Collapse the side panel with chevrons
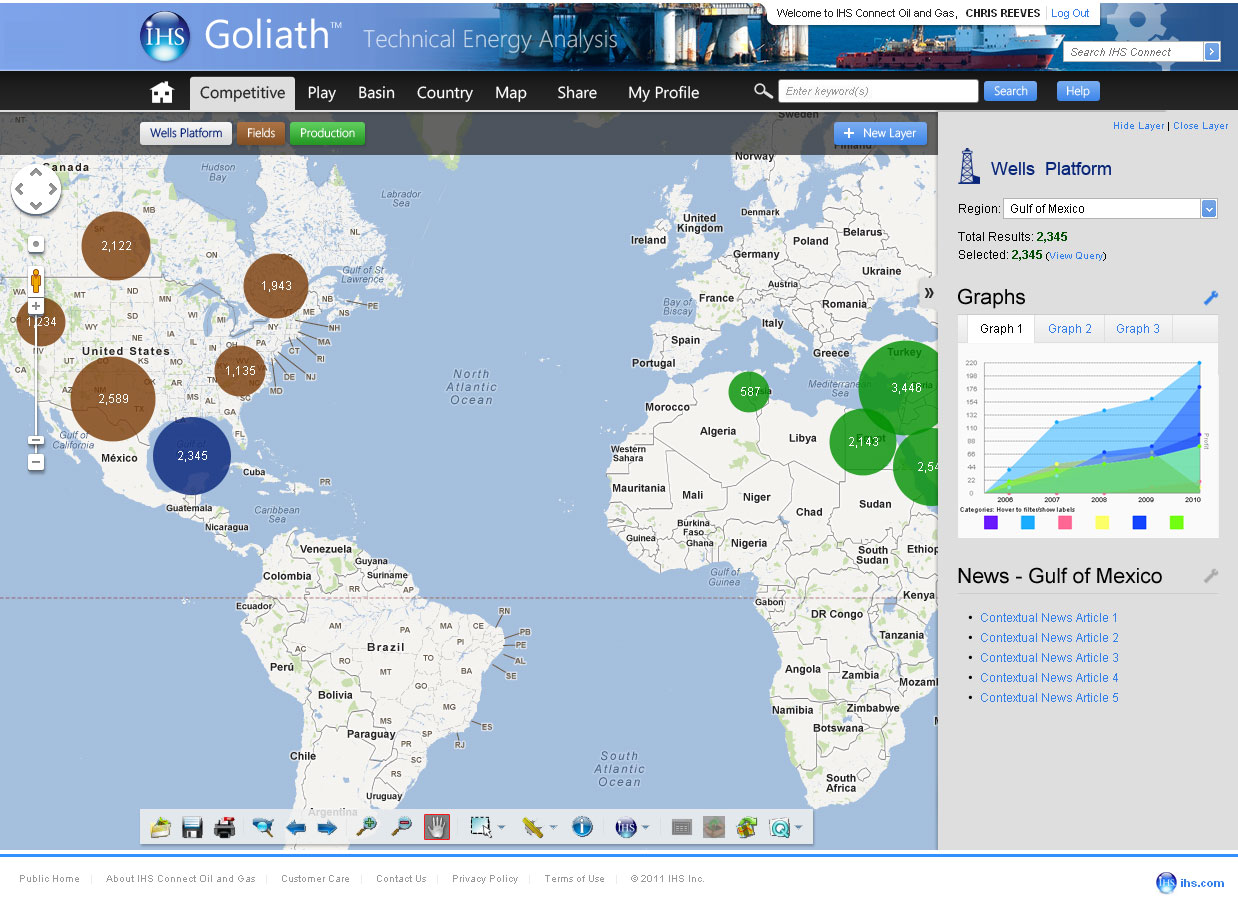The width and height of the screenshot is (1238, 907). (x=929, y=292)
